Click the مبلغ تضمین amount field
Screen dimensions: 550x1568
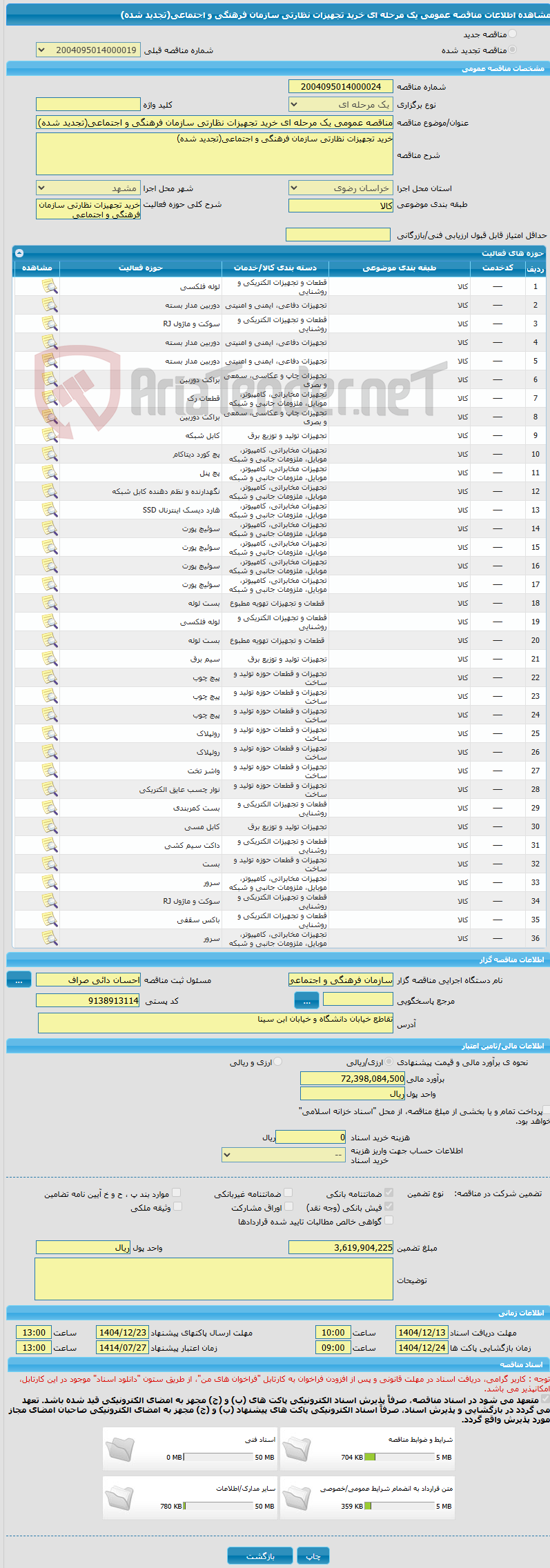point(341,1247)
